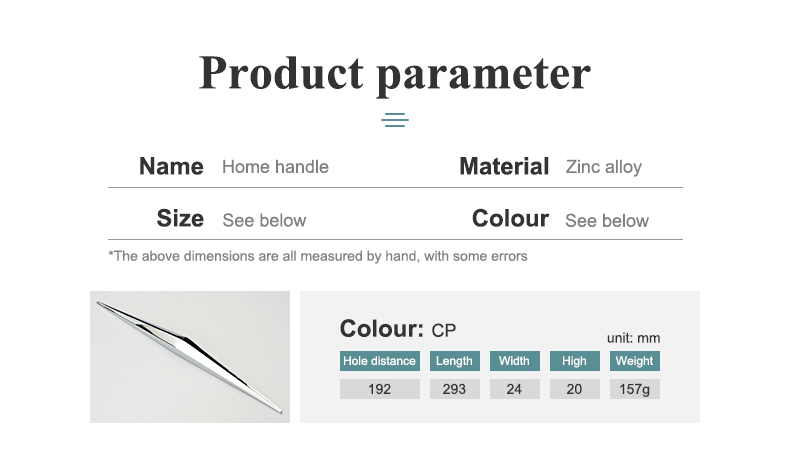Viewport: 790px width, 463px height.
Task: Click the Width header cell
Action: [514, 361]
